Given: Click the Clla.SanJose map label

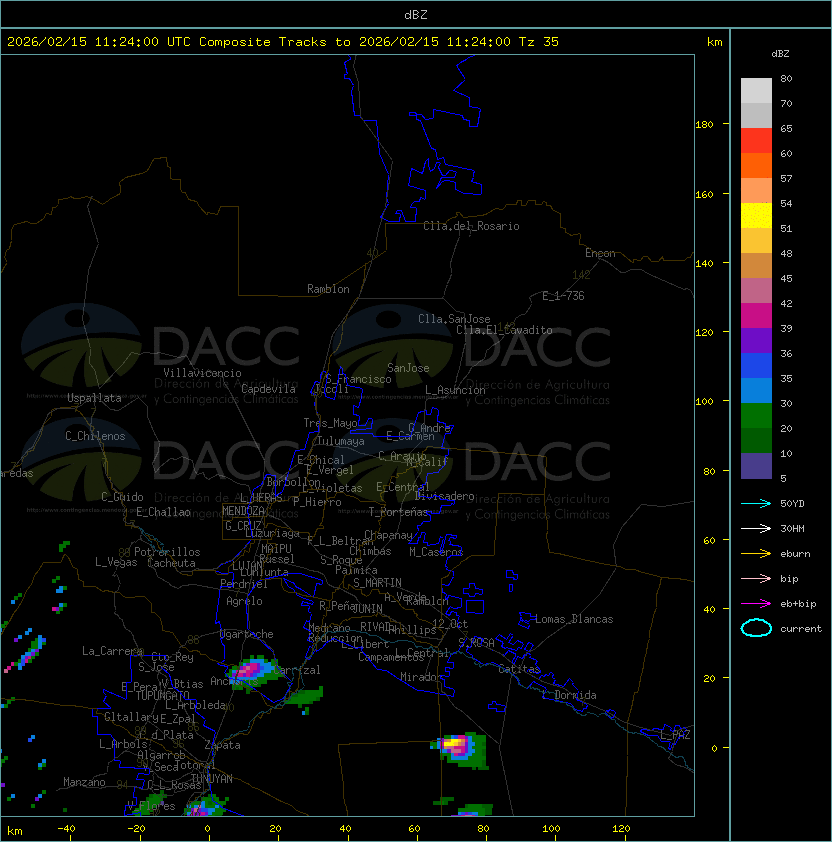Looking at the screenshot, I should 454,319.
